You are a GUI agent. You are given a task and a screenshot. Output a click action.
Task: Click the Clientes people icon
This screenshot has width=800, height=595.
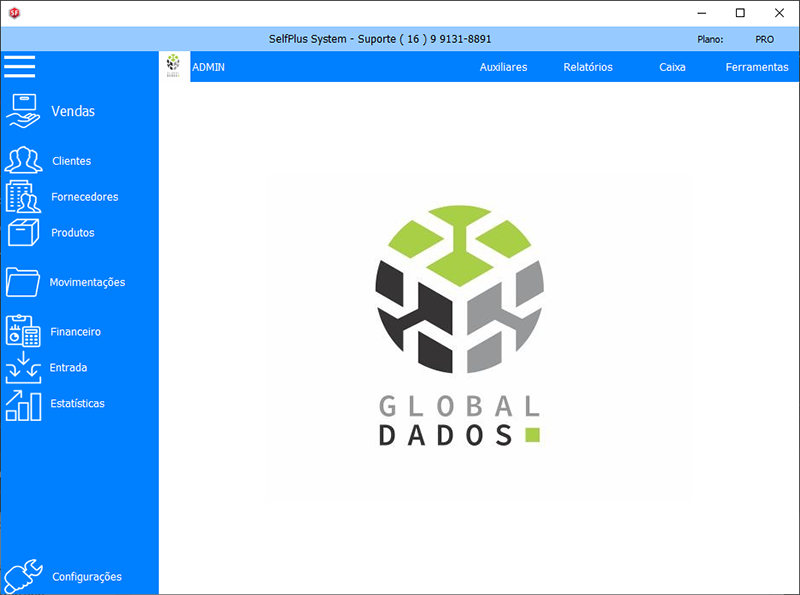click(23, 160)
